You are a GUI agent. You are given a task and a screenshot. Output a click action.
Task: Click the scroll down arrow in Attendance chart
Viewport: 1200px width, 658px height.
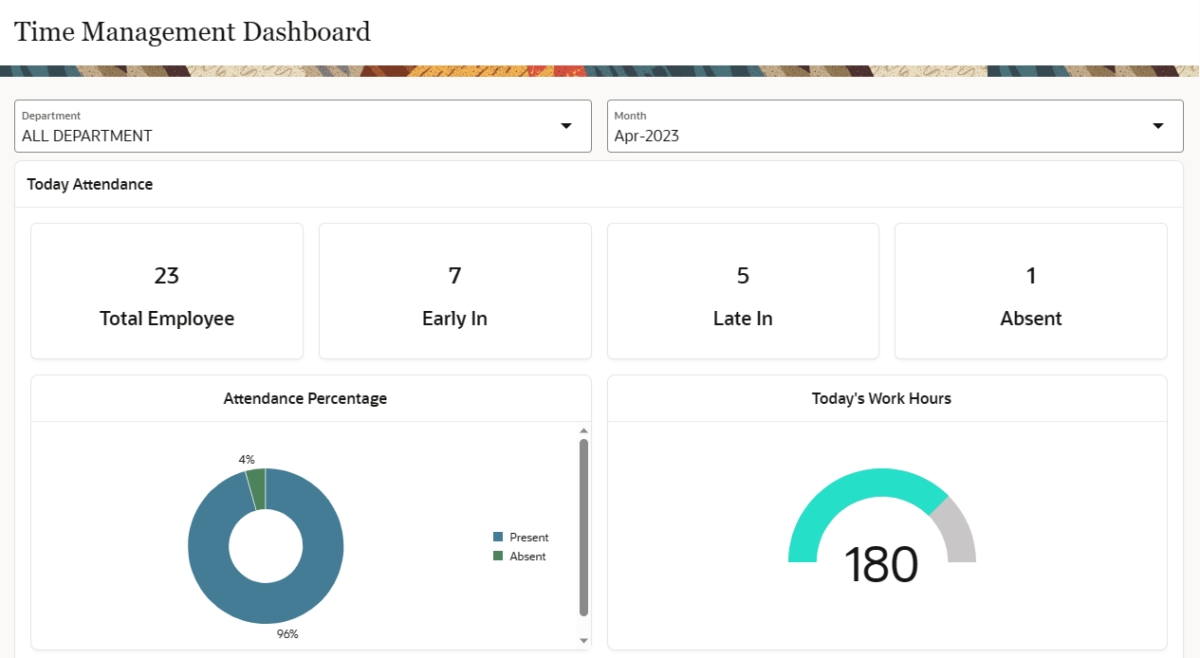(584, 640)
